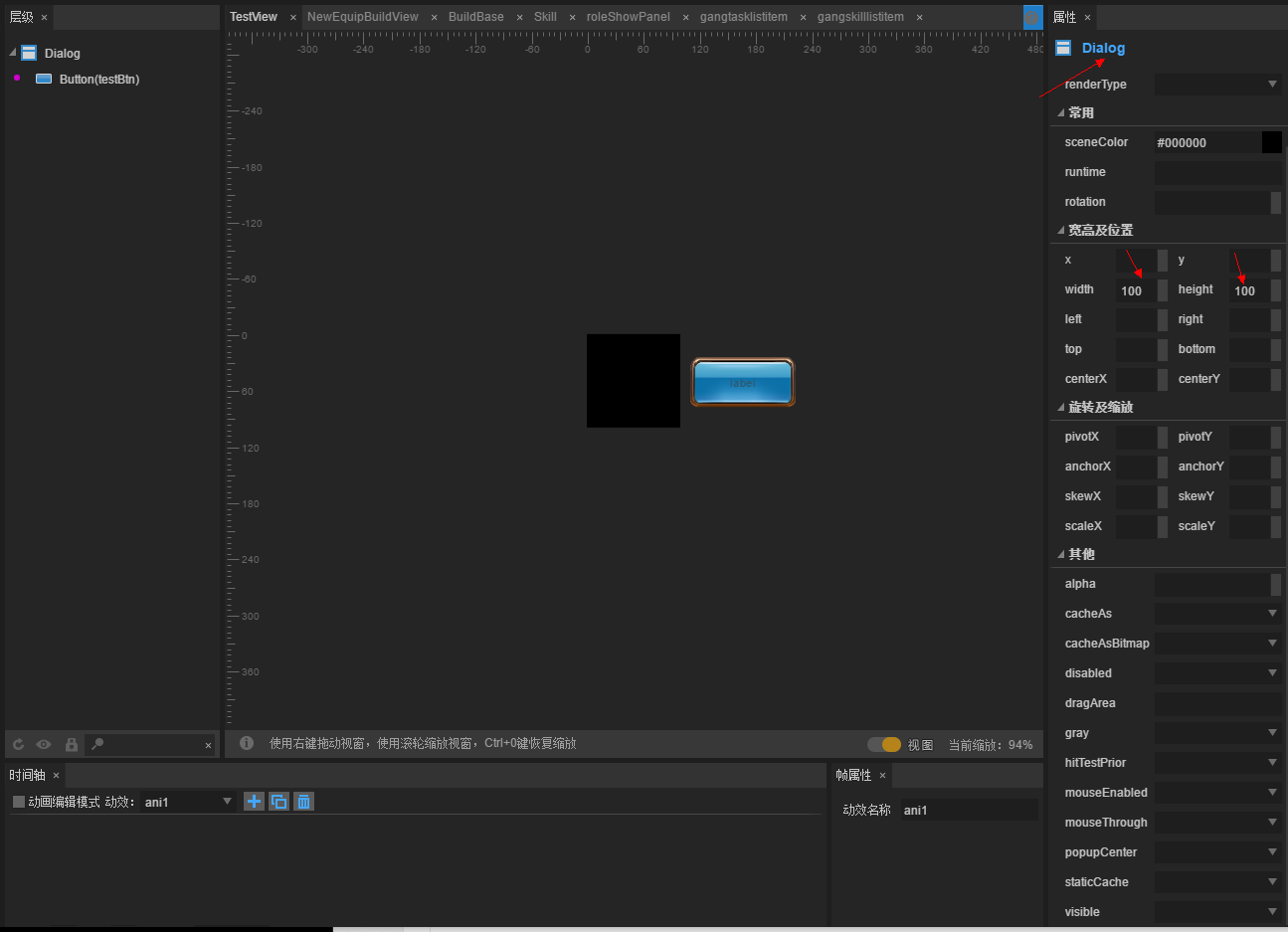The width and height of the screenshot is (1288, 932).
Task: Click the Button(testBtn) node icon
Action: click(44, 79)
